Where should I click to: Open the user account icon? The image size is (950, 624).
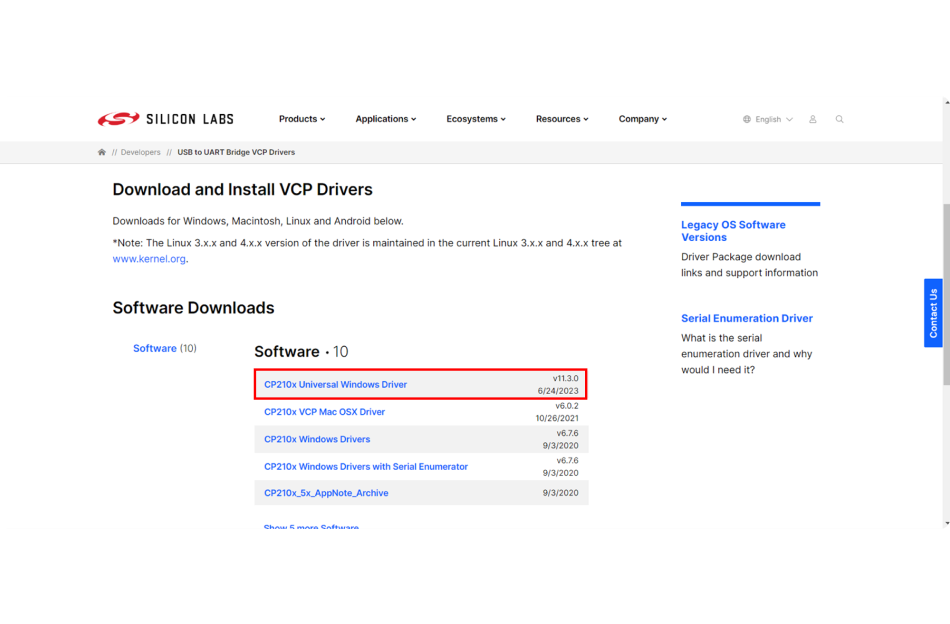tap(812, 119)
